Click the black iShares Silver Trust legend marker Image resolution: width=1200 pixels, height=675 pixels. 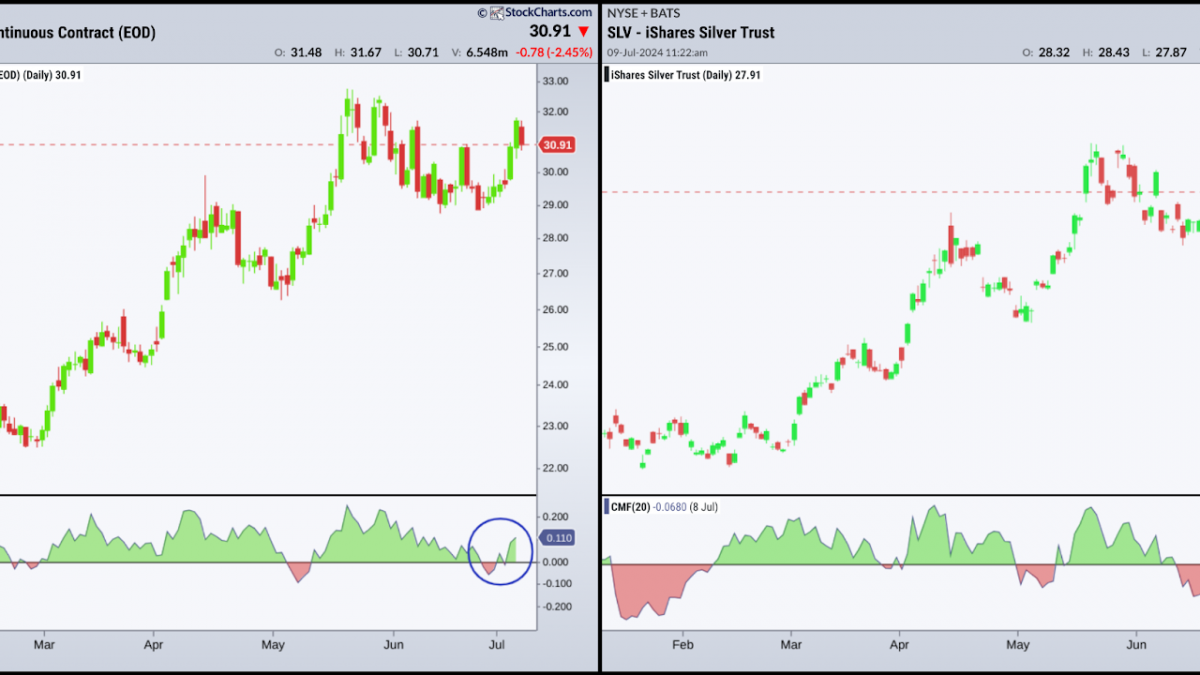coord(606,74)
